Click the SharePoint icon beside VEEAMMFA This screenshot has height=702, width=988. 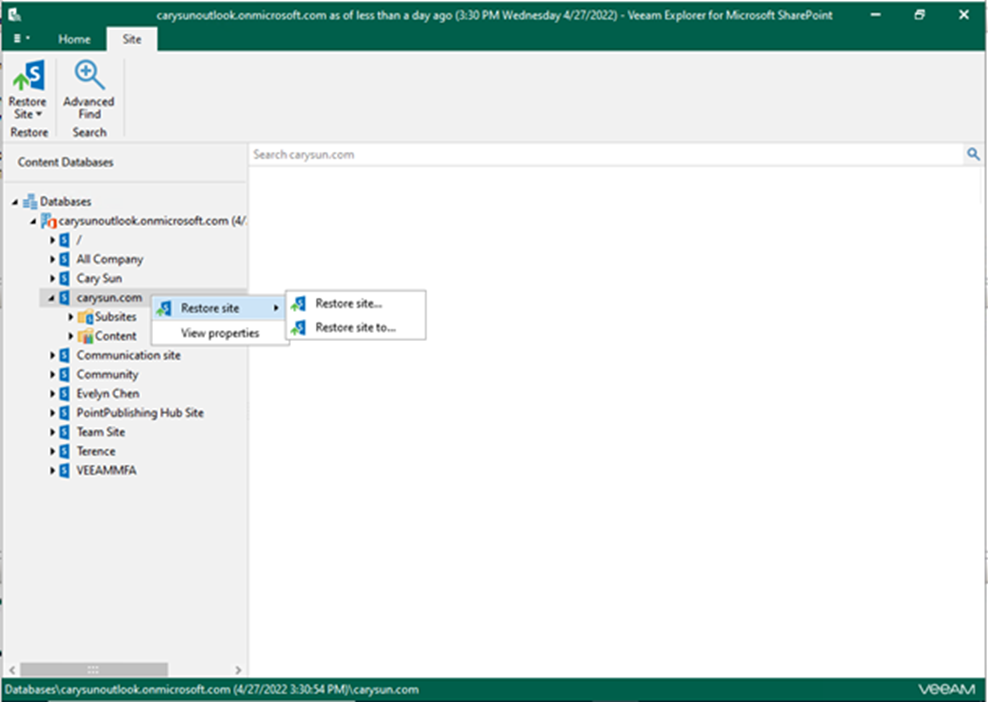click(64, 471)
